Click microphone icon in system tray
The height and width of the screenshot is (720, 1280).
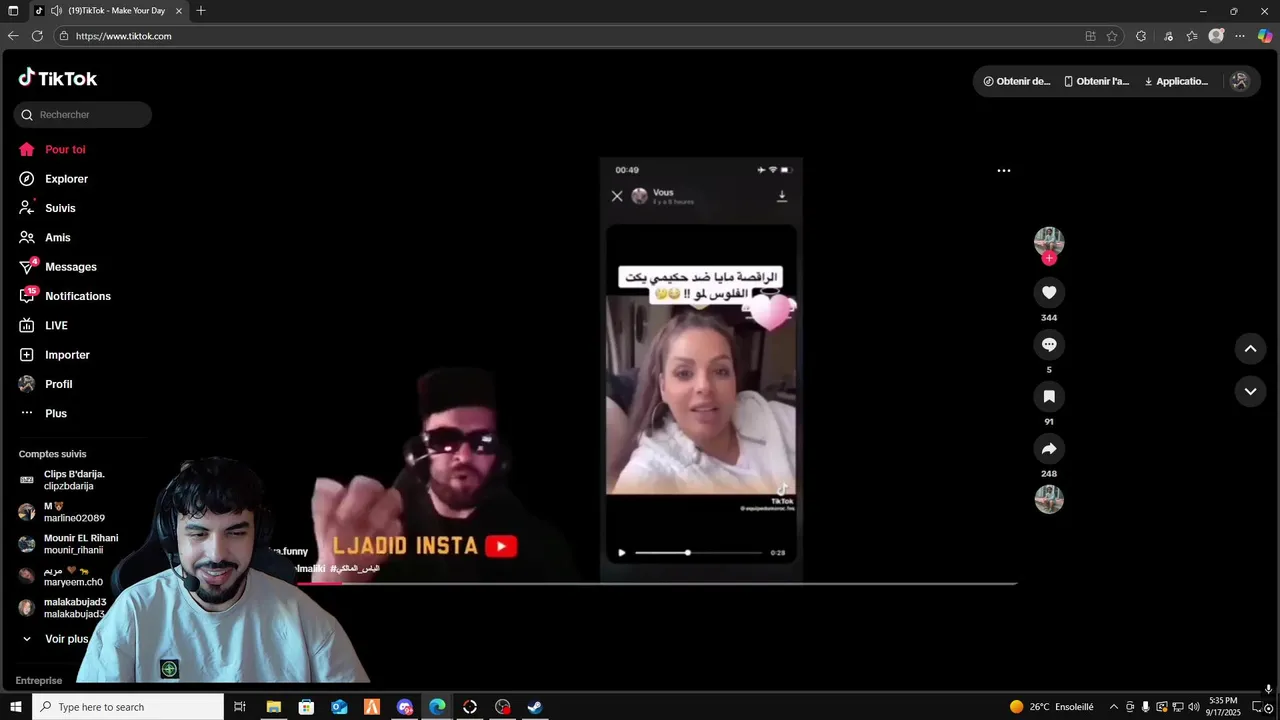[1146, 707]
